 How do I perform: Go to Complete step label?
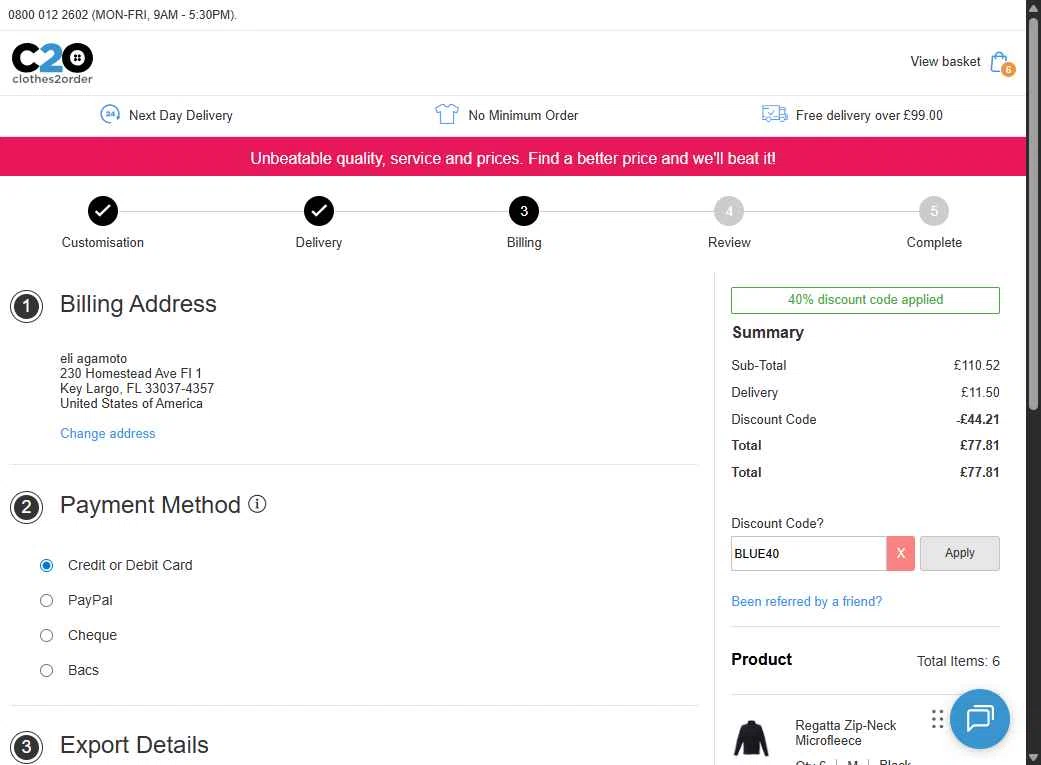(x=934, y=242)
